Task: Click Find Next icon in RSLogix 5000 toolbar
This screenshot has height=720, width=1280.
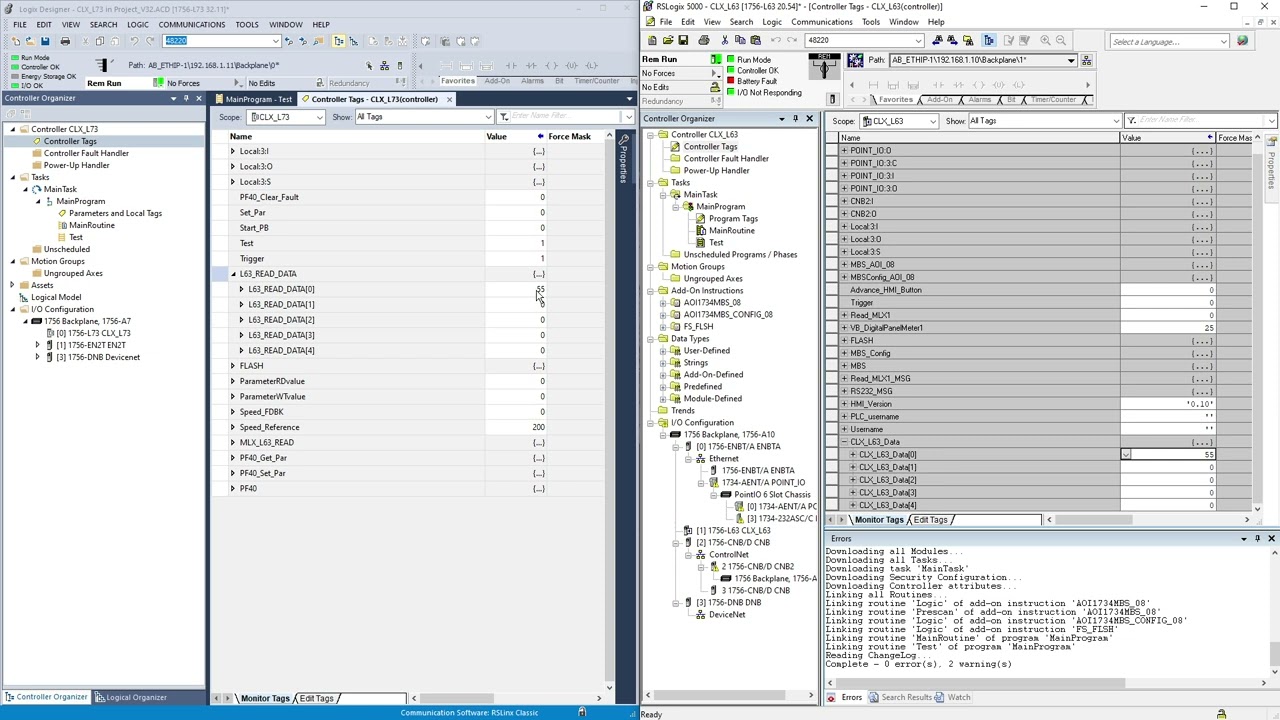Action: pos(952,40)
